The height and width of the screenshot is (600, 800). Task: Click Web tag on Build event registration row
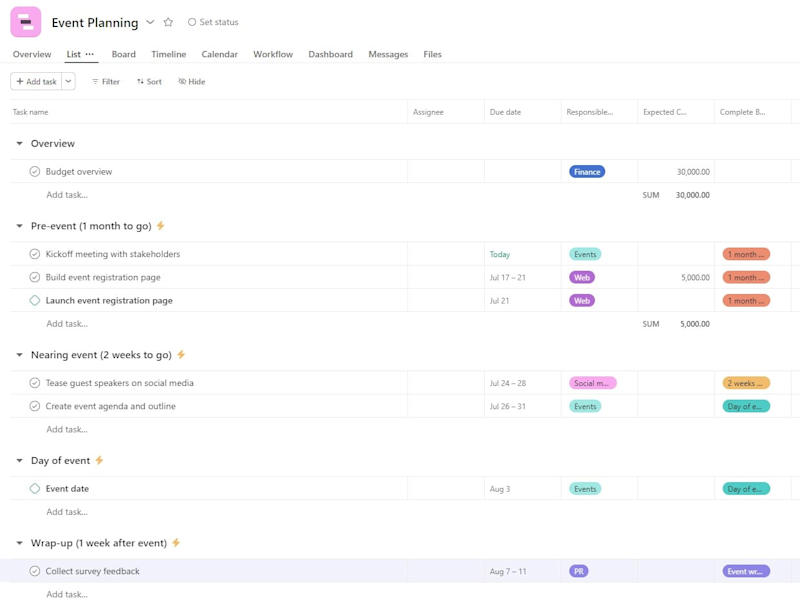coord(582,278)
